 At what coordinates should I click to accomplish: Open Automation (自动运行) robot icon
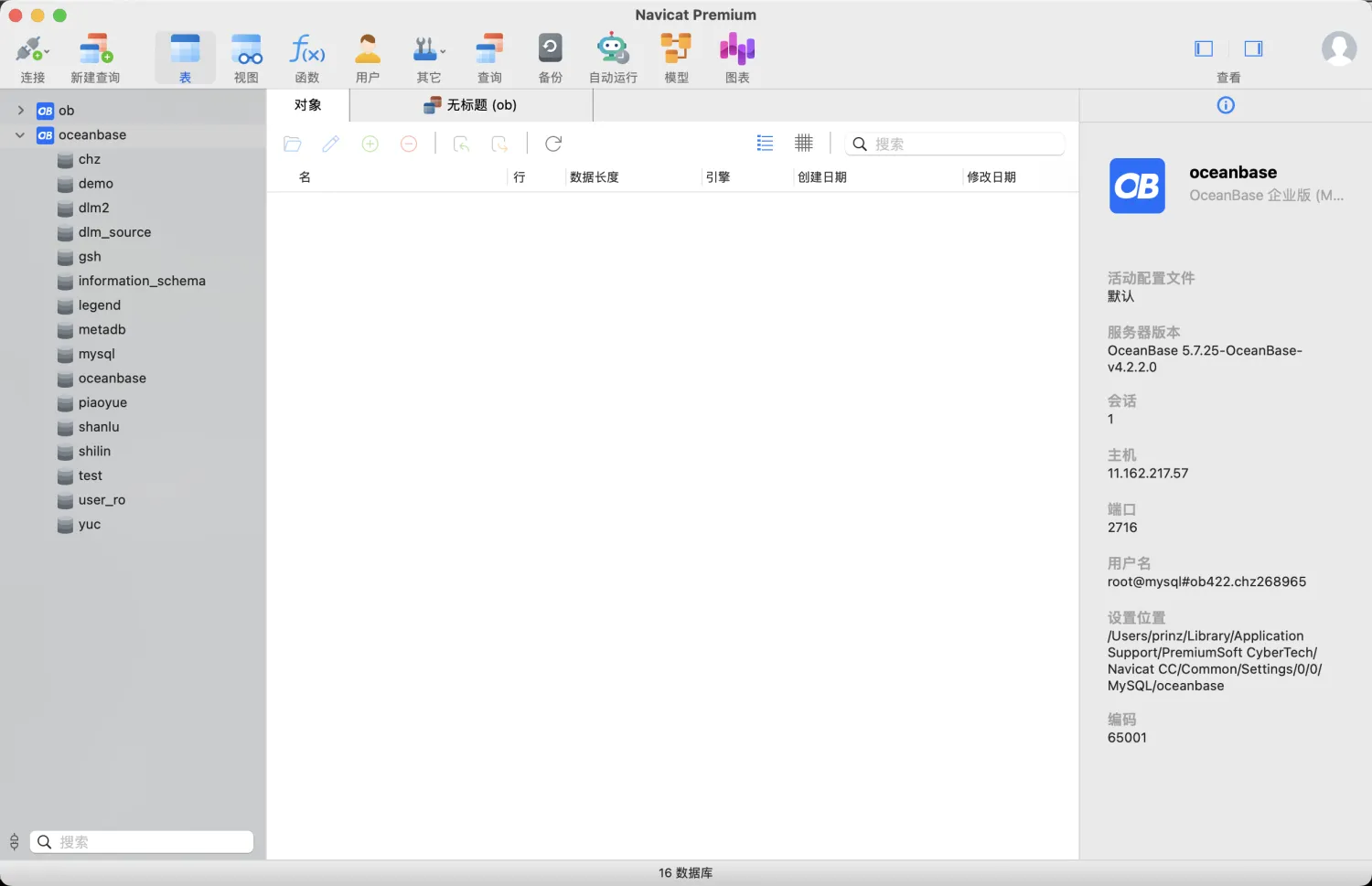[612, 49]
